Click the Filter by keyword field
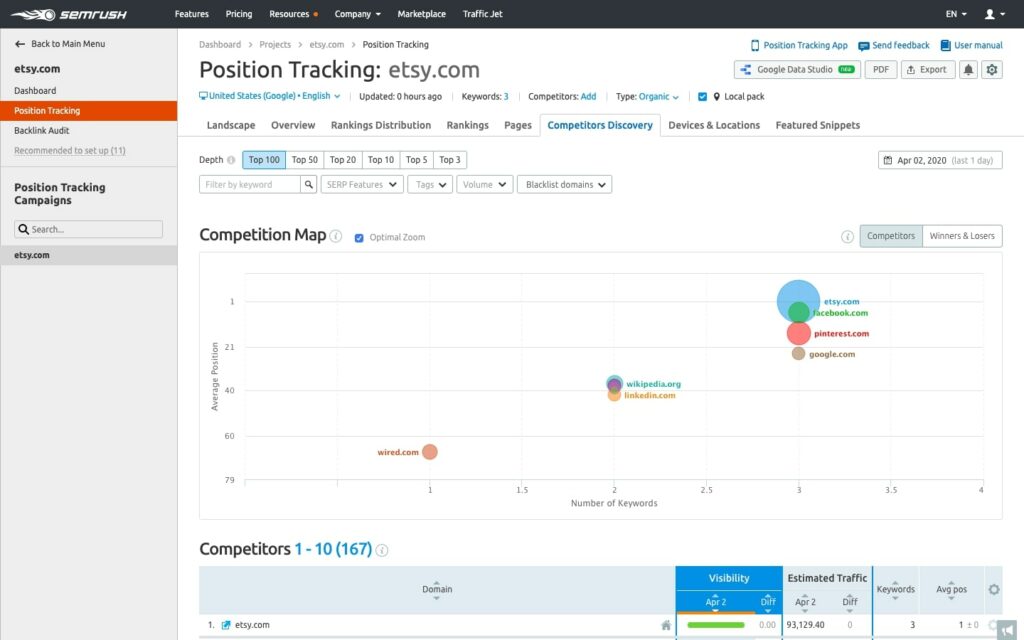Viewport: 1024px width, 640px height. click(x=250, y=184)
